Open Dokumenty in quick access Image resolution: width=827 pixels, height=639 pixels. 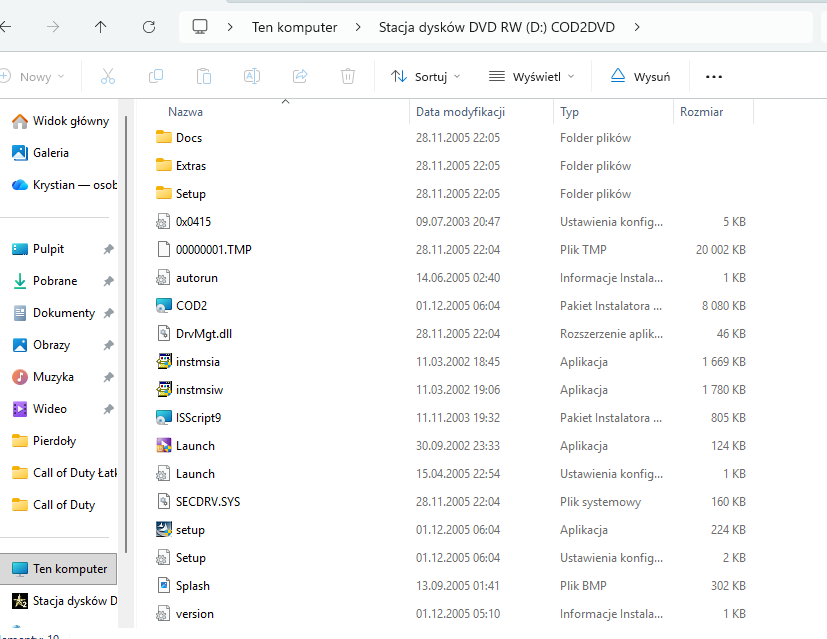(53, 313)
